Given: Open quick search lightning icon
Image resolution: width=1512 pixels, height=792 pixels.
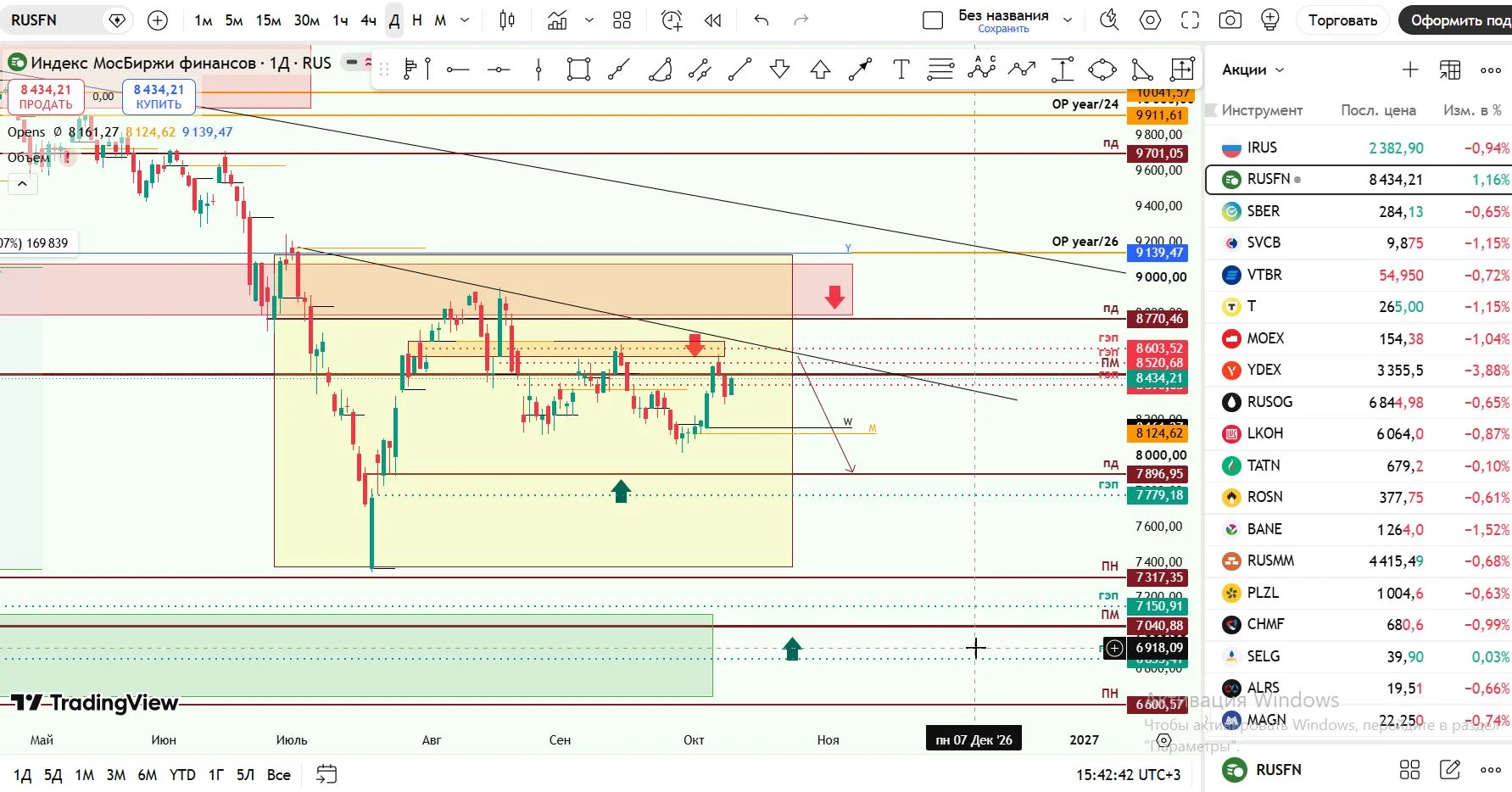Looking at the screenshot, I should pos(1109,20).
